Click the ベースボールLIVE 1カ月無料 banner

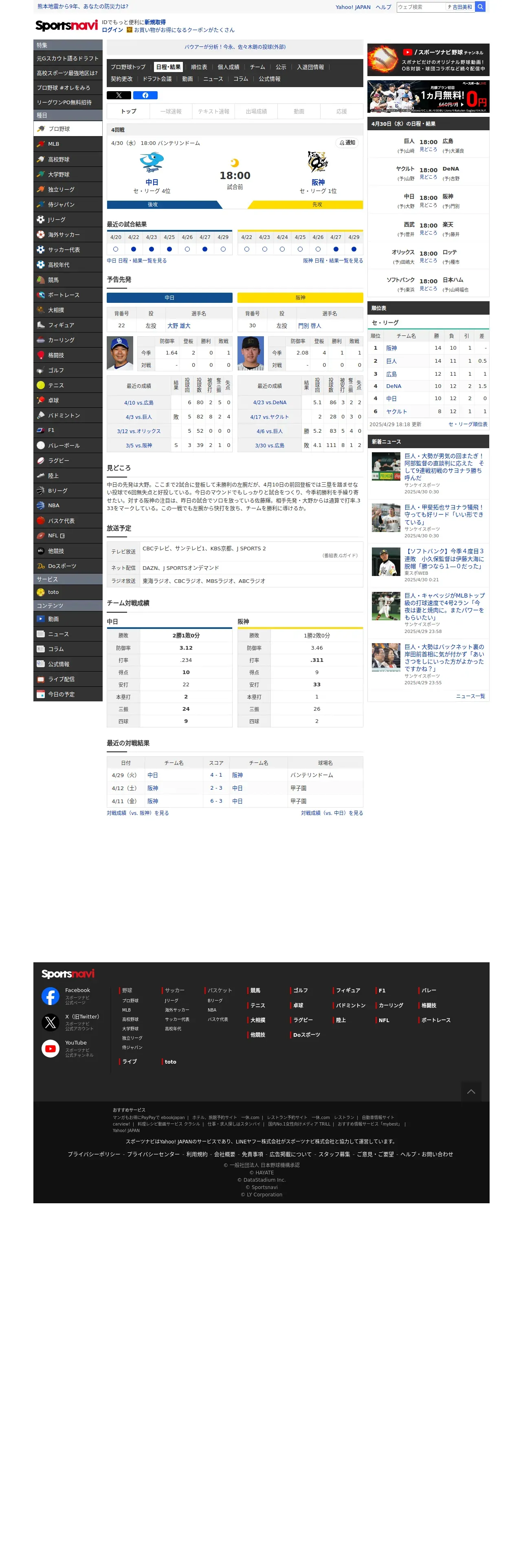[428, 96]
